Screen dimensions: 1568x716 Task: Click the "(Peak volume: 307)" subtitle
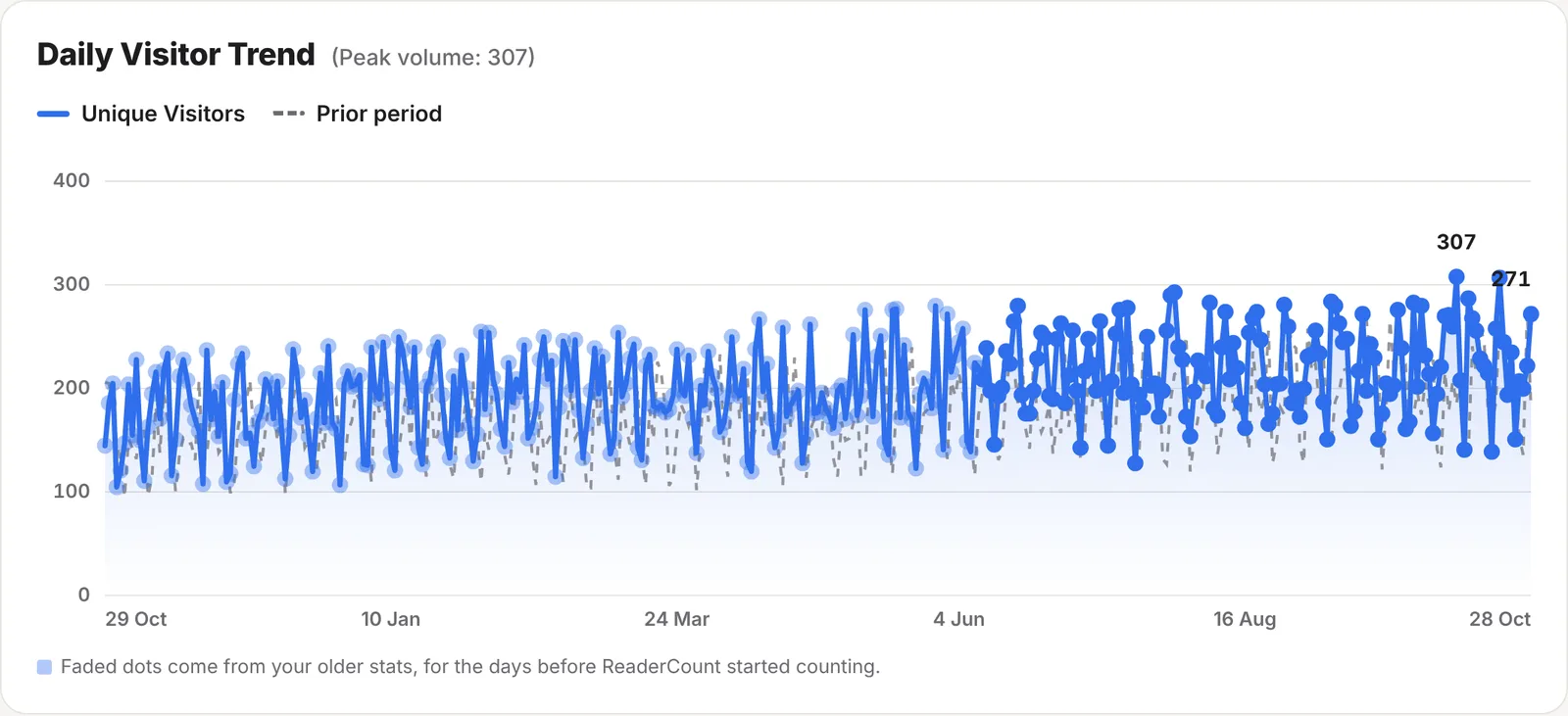pyautogui.click(x=433, y=58)
